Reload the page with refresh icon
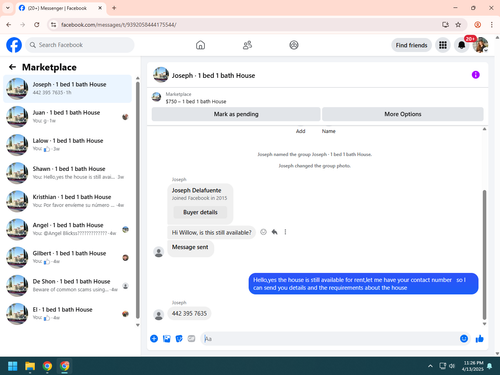This screenshot has height=375, width=500. [37, 25]
